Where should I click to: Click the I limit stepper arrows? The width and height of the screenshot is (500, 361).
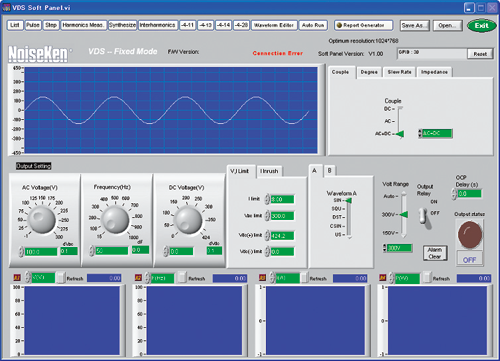(267, 199)
